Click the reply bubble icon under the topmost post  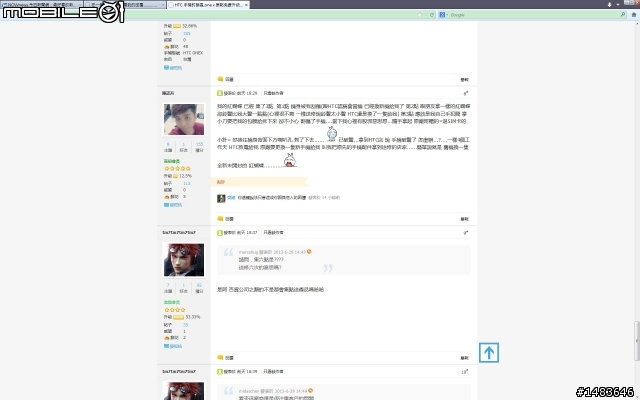pos(220,79)
